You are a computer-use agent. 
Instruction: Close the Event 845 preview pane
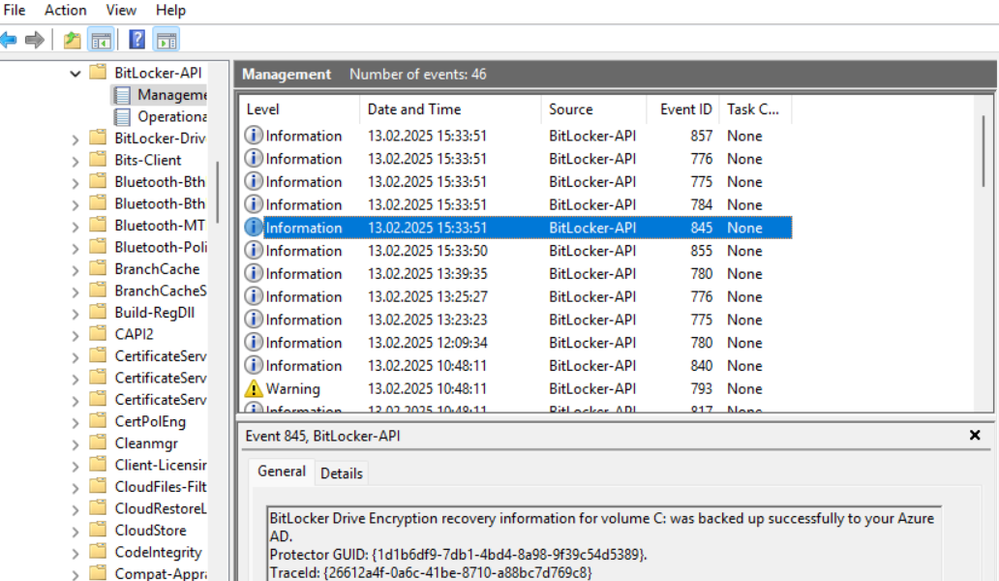975,435
